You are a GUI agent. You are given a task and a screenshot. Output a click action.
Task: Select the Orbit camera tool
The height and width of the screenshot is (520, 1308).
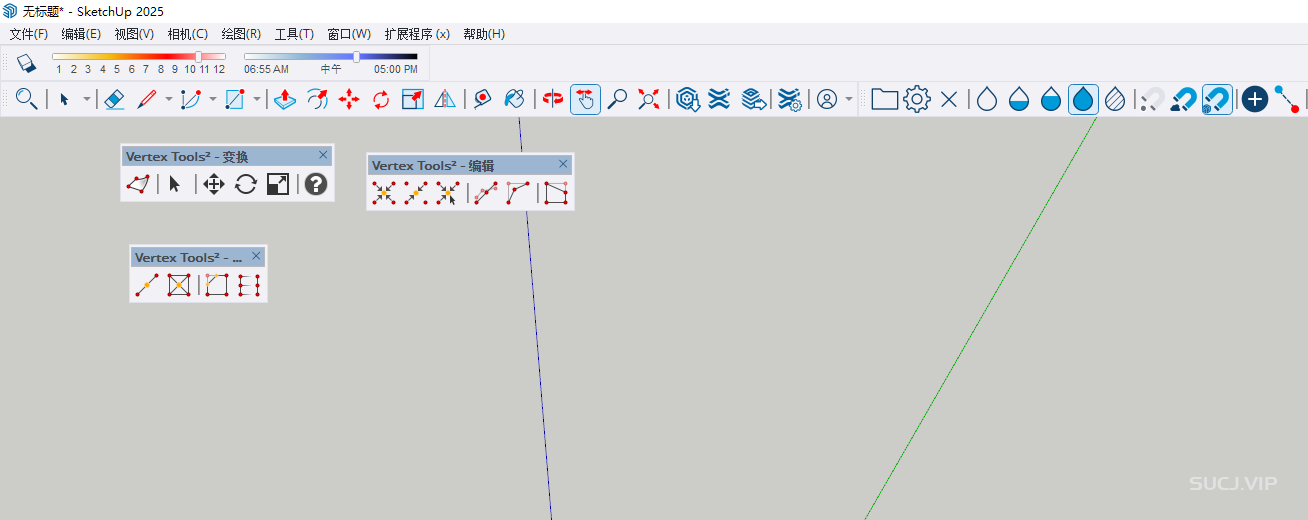(x=553, y=99)
